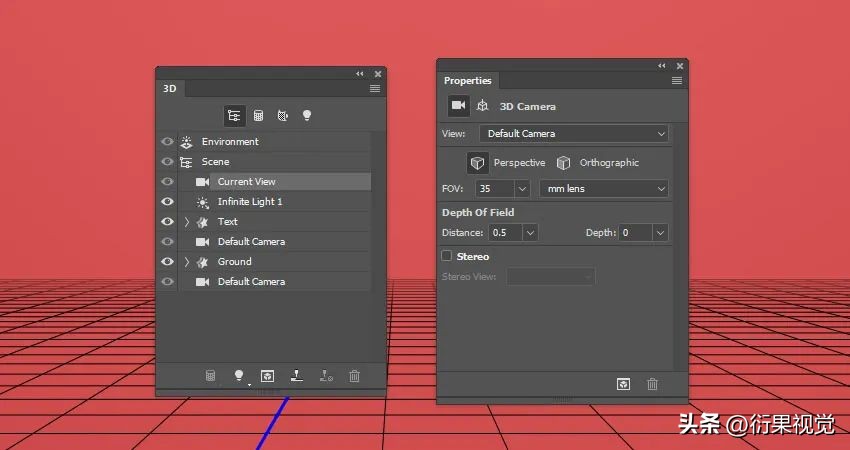Click Render icon at Properties panel bottom

pyautogui.click(x=623, y=384)
